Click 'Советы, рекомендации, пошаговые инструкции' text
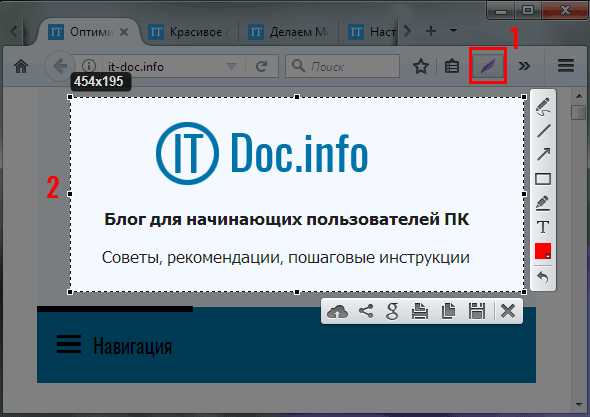This screenshot has width=590, height=417. [286, 258]
